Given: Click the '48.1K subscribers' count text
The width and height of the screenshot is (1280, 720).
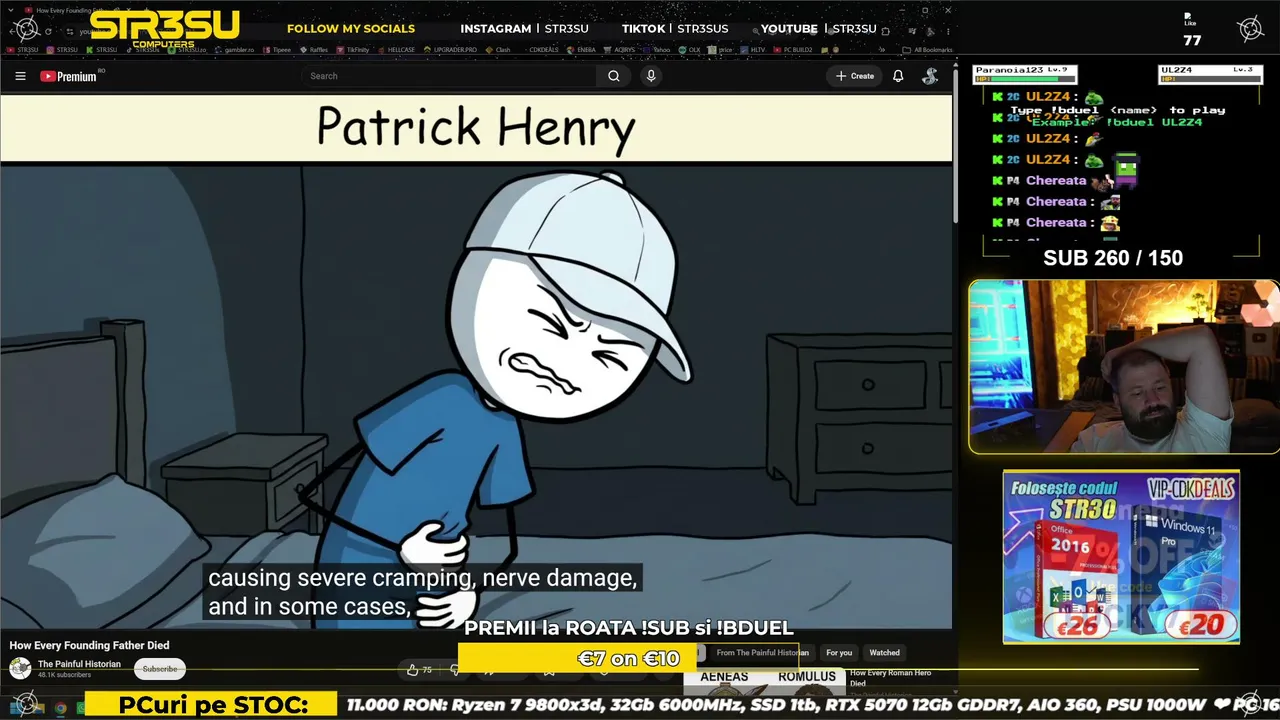Looking at the screenshot, I should pos(64,675).
